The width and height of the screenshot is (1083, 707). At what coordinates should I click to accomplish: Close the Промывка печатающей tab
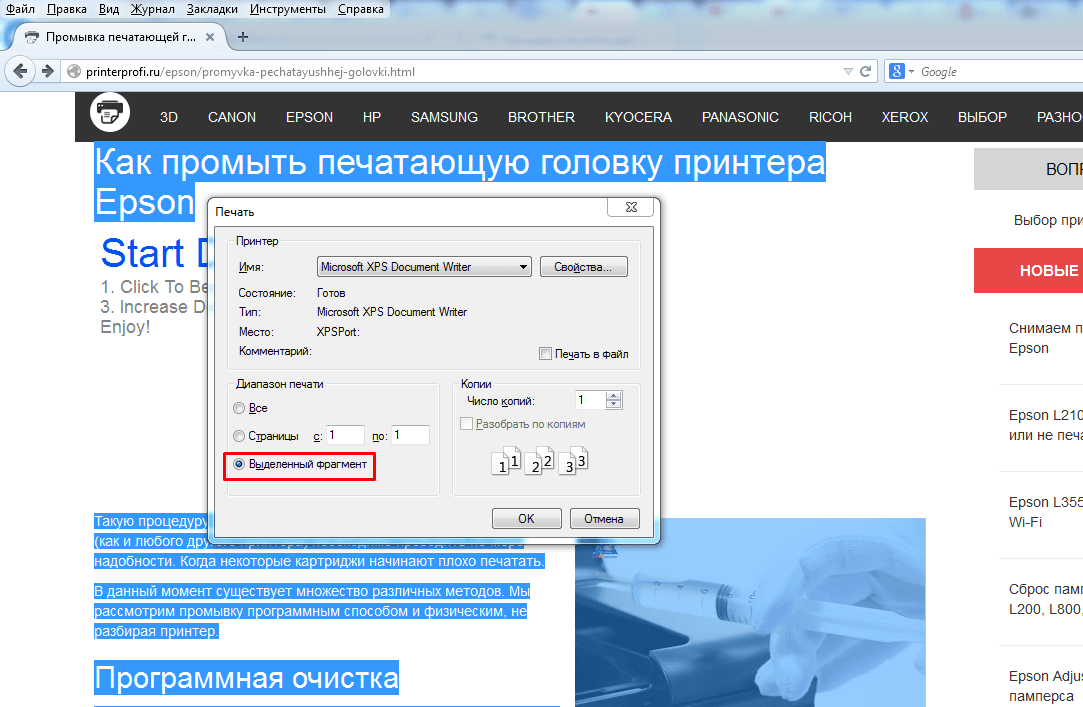coord(210,37)
